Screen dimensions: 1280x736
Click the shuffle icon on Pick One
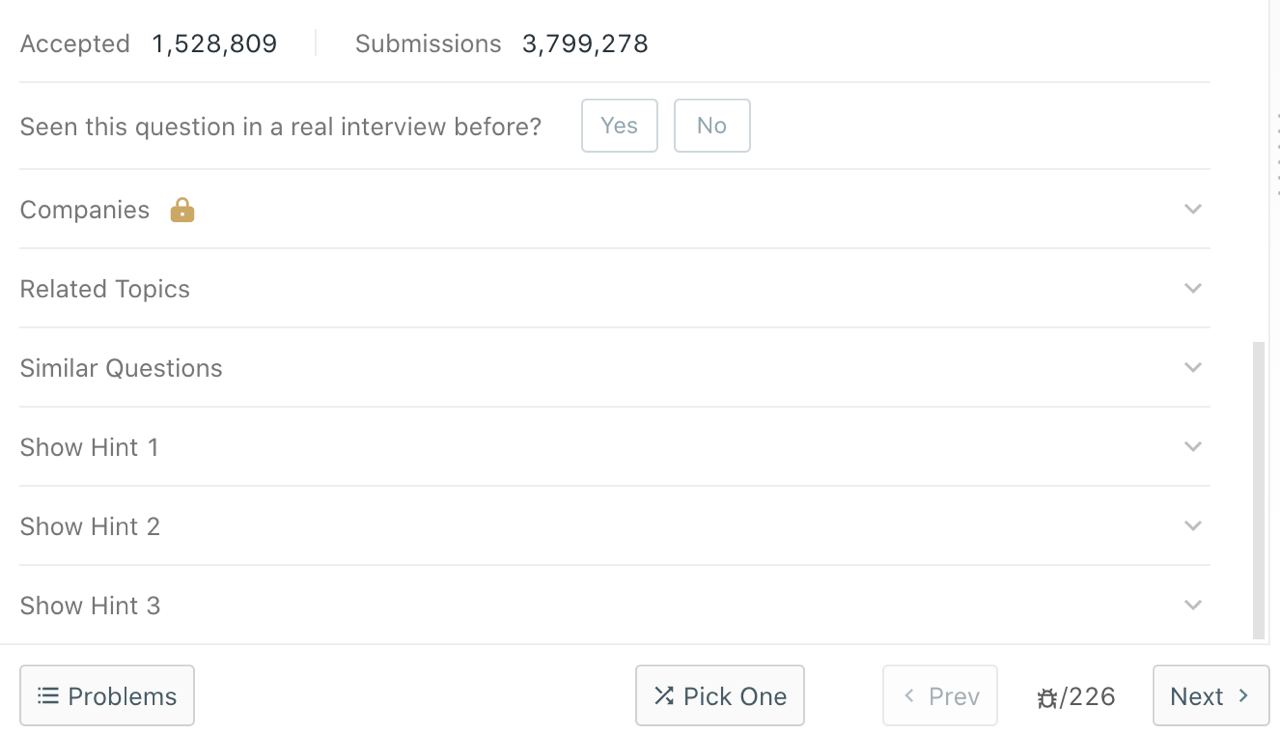664,696
